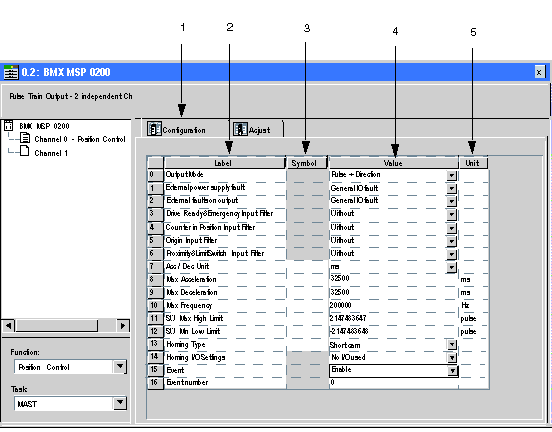Select BMX MSP 0200 tree root
The width and height of the screenshot is (552, 432).
44,126
